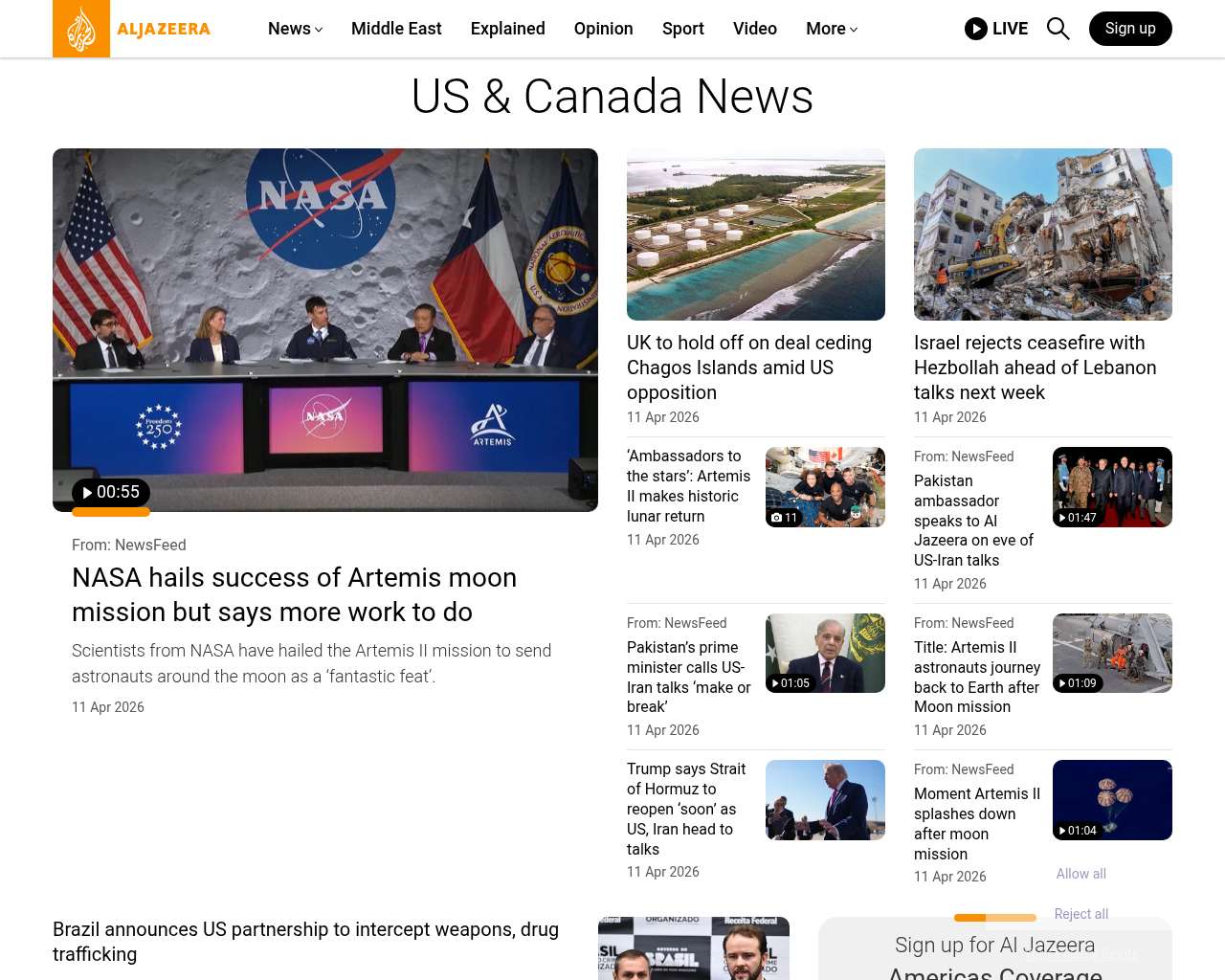Play the 01:05 Pakistan prime minister video

click(x=791, y=683)
